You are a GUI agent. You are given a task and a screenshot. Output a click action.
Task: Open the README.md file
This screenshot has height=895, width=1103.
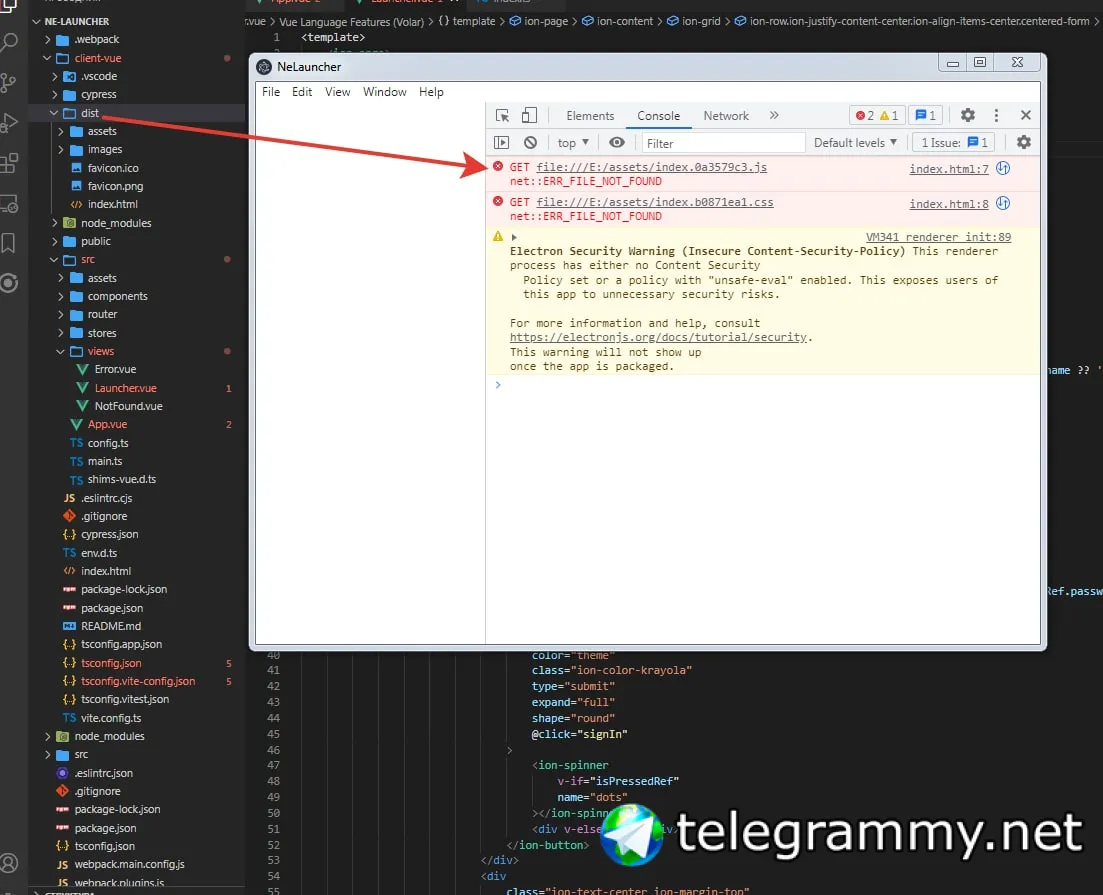tap(110, 626)
